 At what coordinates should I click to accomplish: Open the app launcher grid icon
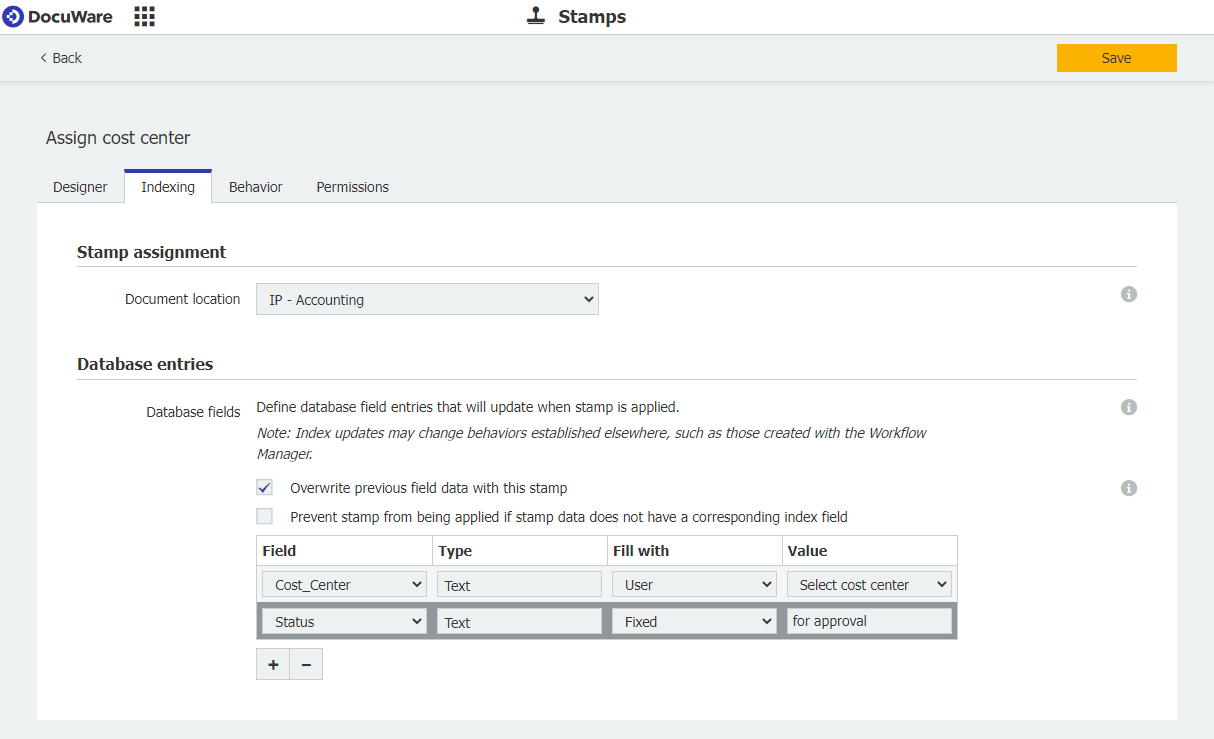(x=144, y=17)
